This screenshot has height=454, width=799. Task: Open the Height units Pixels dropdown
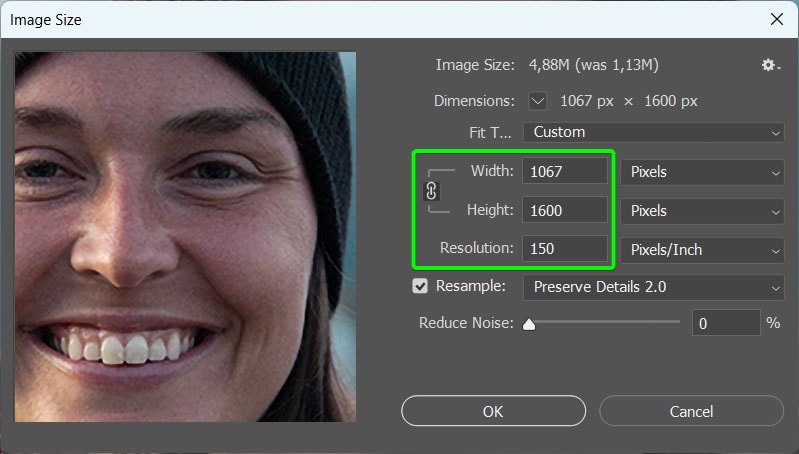coord(702,211)
